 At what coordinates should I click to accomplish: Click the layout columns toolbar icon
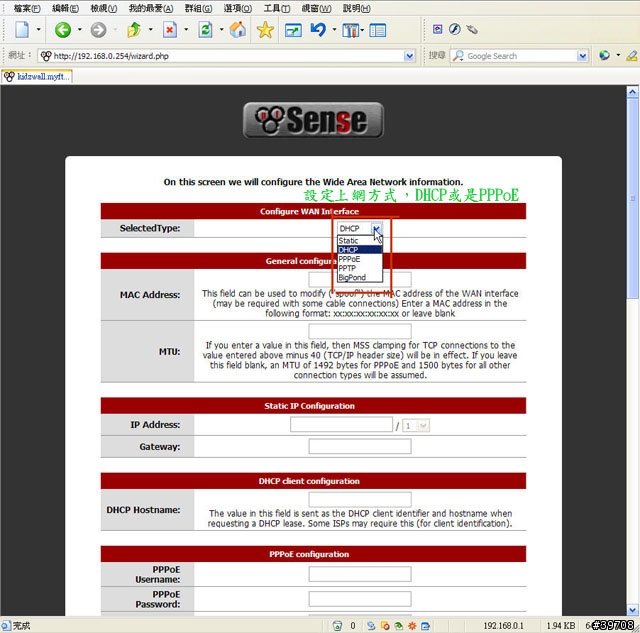point(351,30)
